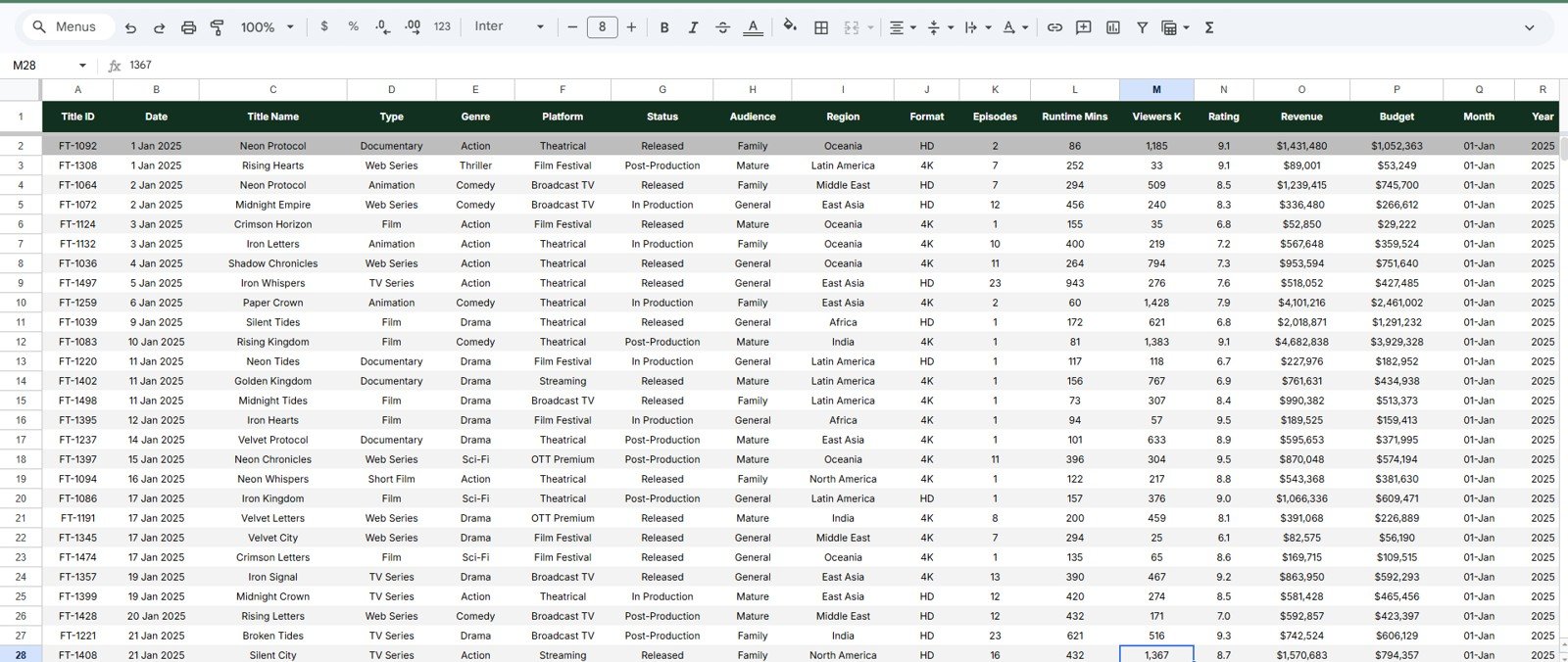Viewport: 1568px width, 662px height.
Task: Toggle bold formatting
Action: pos(664,27)
